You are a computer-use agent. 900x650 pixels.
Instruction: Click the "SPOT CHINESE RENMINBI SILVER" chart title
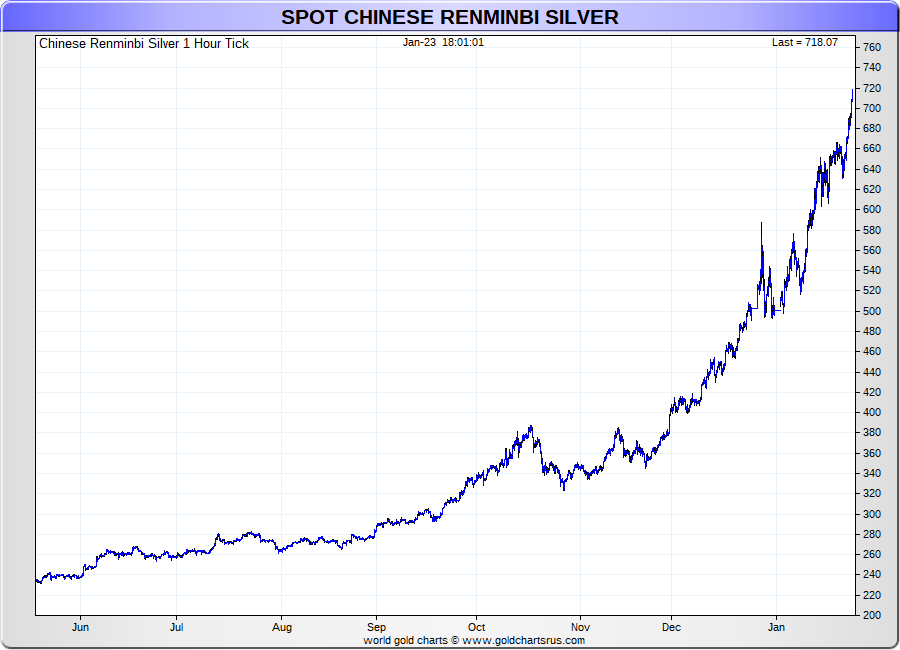coord(449,17)
